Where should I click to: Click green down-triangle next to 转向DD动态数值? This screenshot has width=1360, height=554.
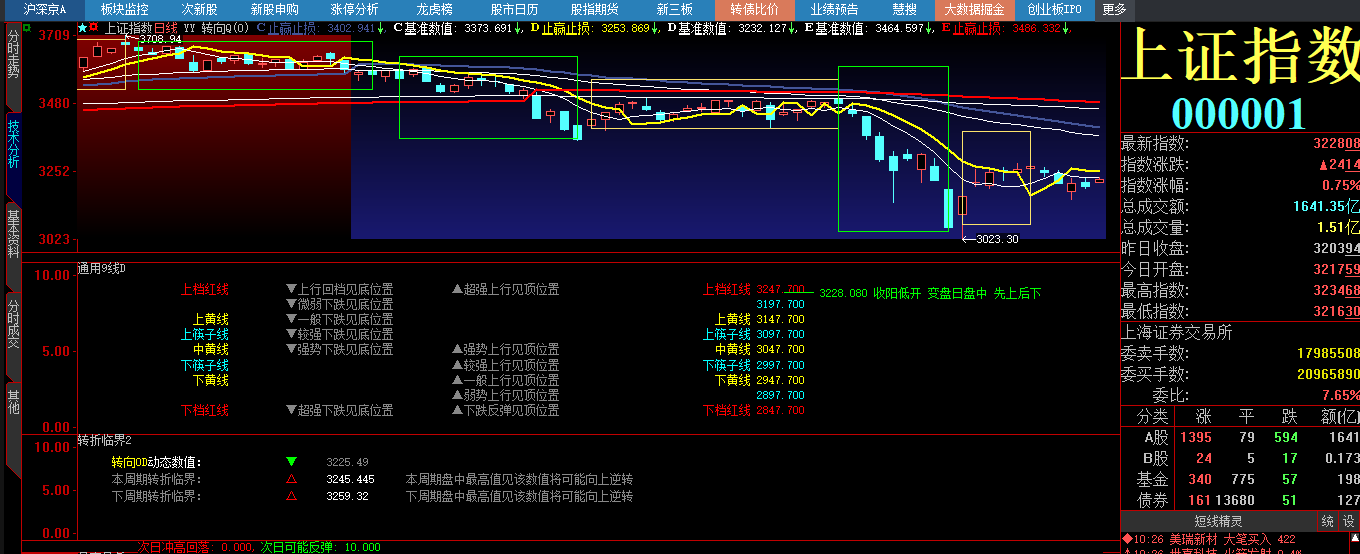click(x=291, y=462)
